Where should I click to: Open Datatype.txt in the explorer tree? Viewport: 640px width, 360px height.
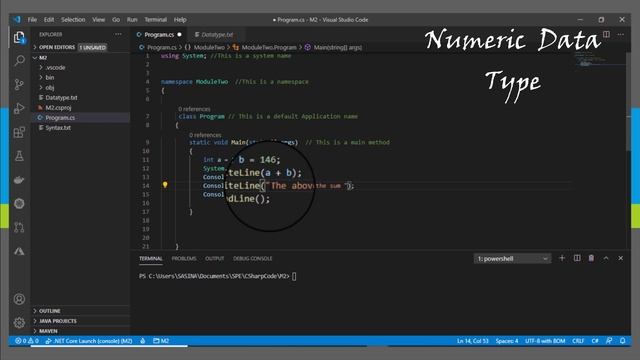point(61,98)
